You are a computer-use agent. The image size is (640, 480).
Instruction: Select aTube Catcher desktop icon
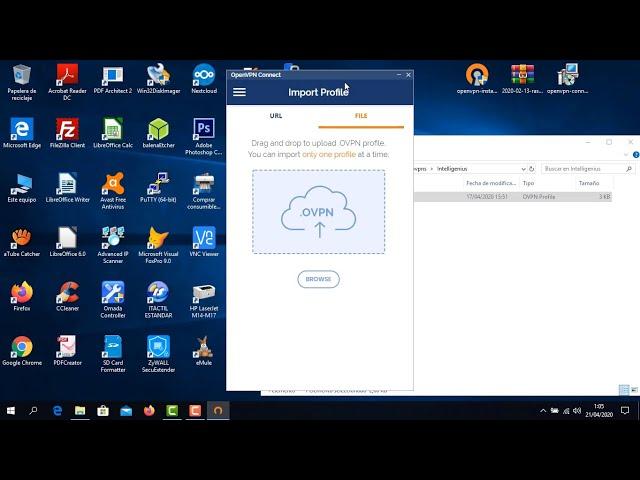[x=22, y=242]
